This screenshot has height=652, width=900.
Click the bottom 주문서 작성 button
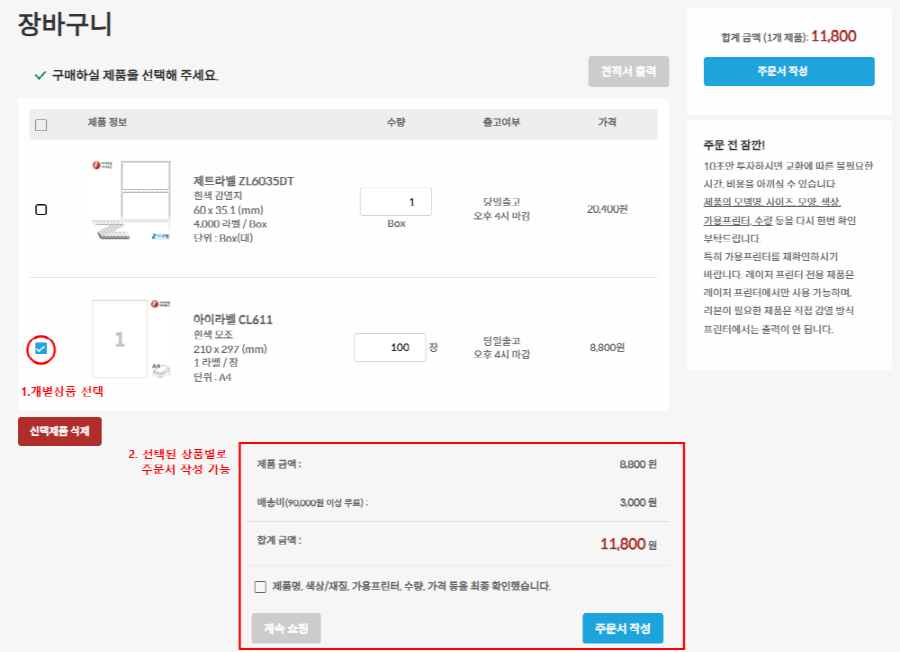click(623, 628)
